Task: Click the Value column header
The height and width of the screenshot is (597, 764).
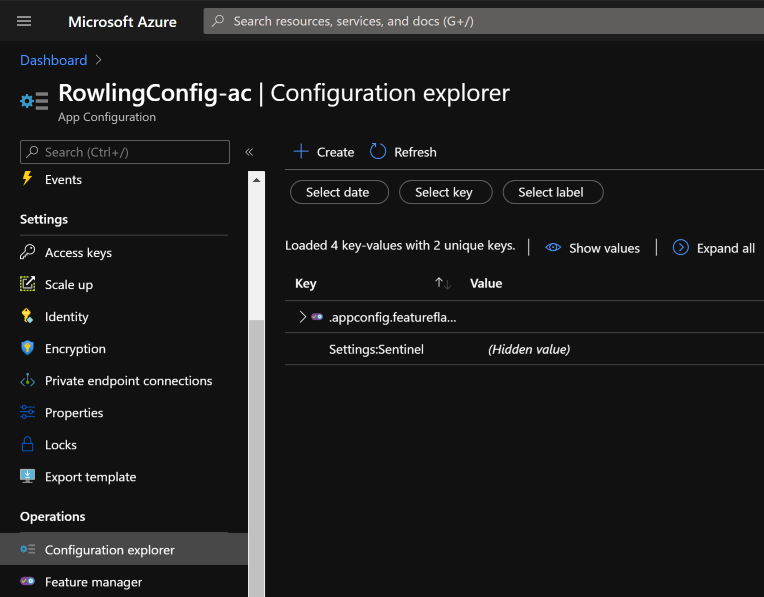Action: tap(486, 284)
